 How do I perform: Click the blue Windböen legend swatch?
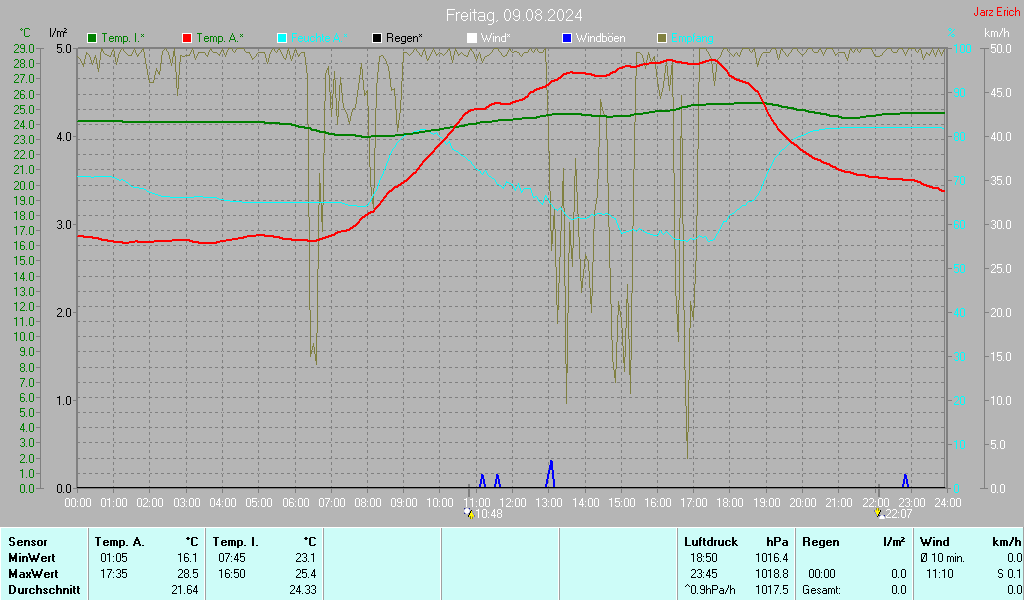coord(567,39)
